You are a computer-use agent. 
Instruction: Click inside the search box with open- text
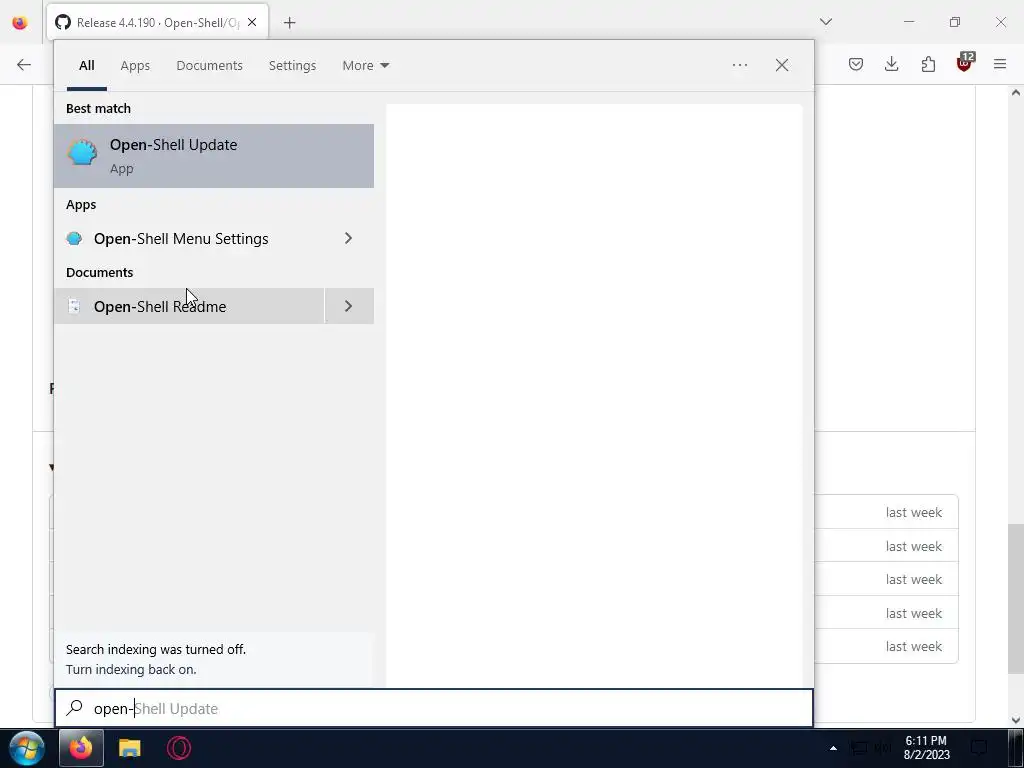click(434, 708)
